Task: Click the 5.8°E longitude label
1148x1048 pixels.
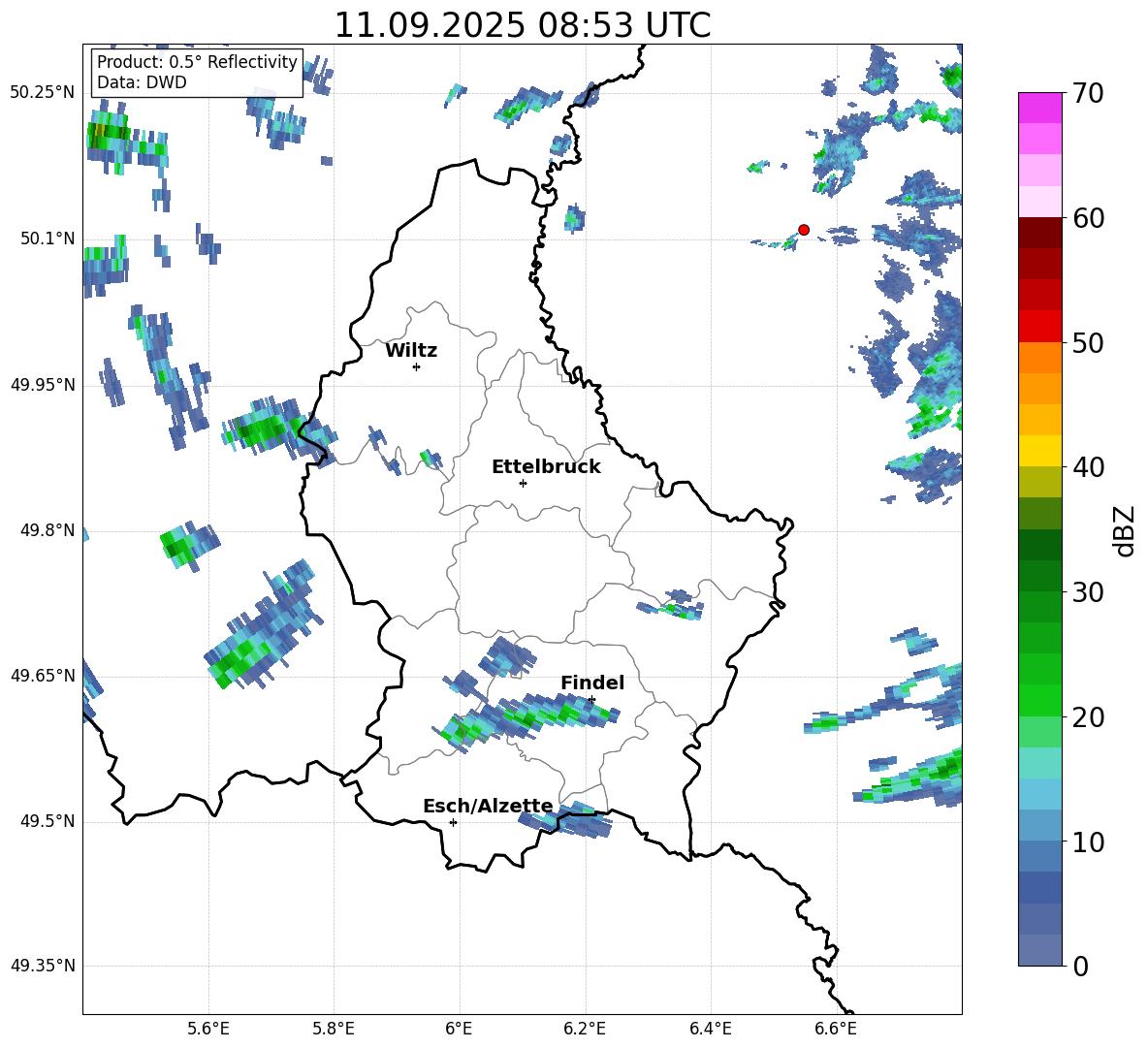Action: (x=334, y=1029)
